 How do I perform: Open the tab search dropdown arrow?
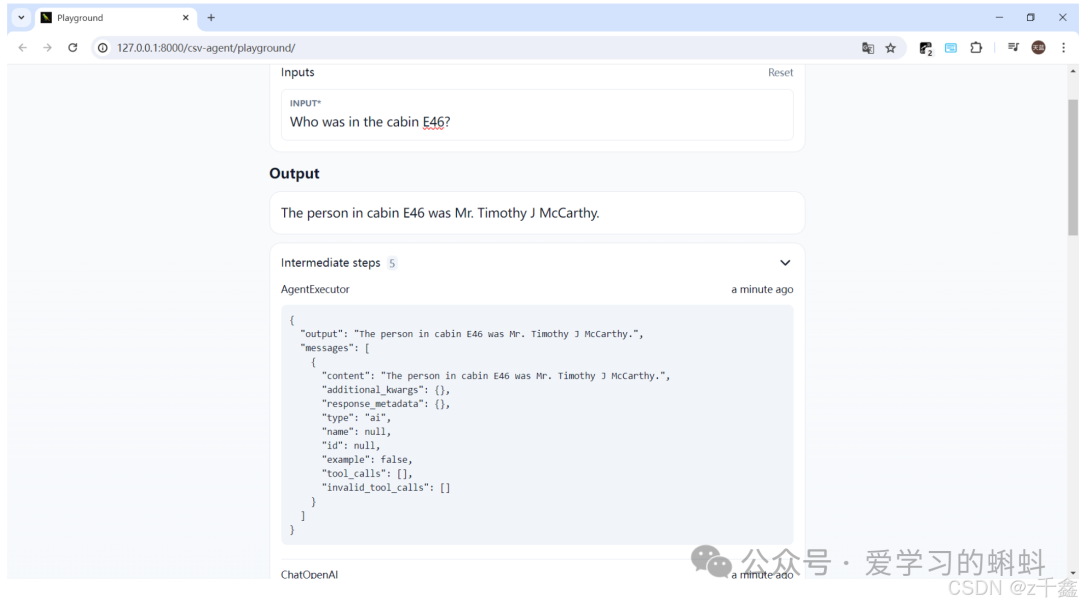tap(21, 18)
